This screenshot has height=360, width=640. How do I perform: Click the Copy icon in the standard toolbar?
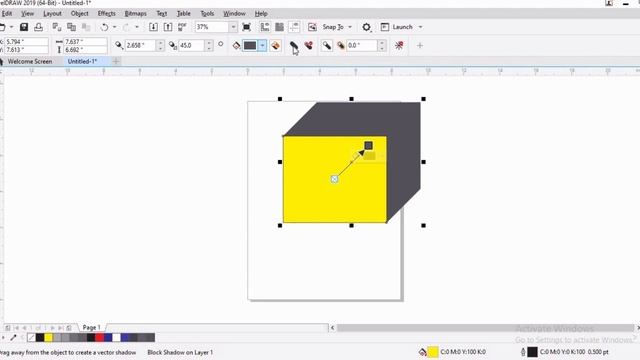[71, 27]
